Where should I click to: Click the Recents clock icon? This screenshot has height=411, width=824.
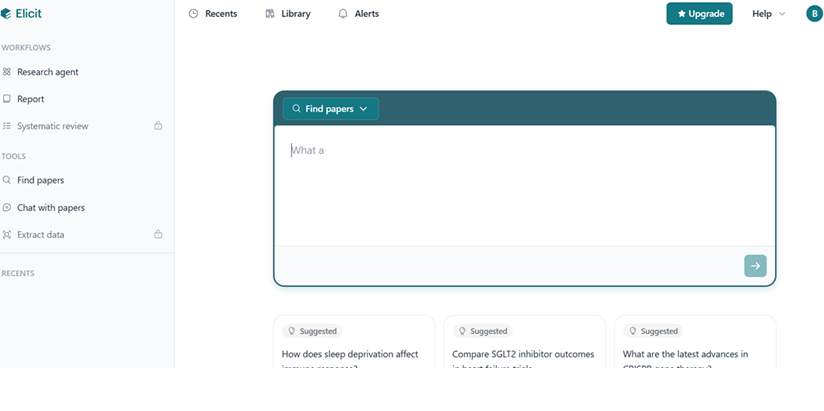pos(193,14)
